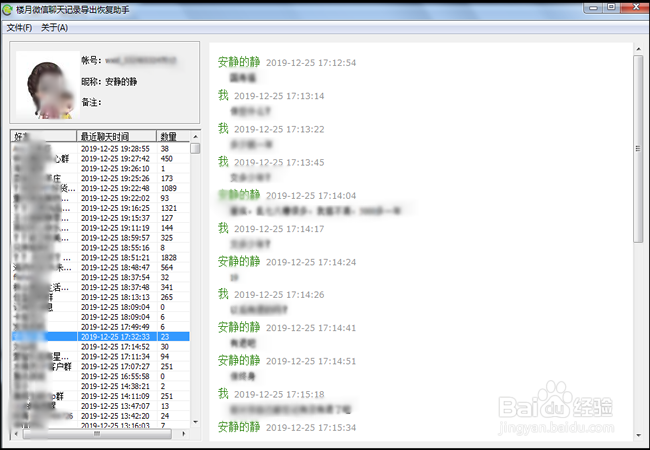650x450 pixels.
Task: Select row with time 2019-12-25 19:28:55
Action: 100,149
